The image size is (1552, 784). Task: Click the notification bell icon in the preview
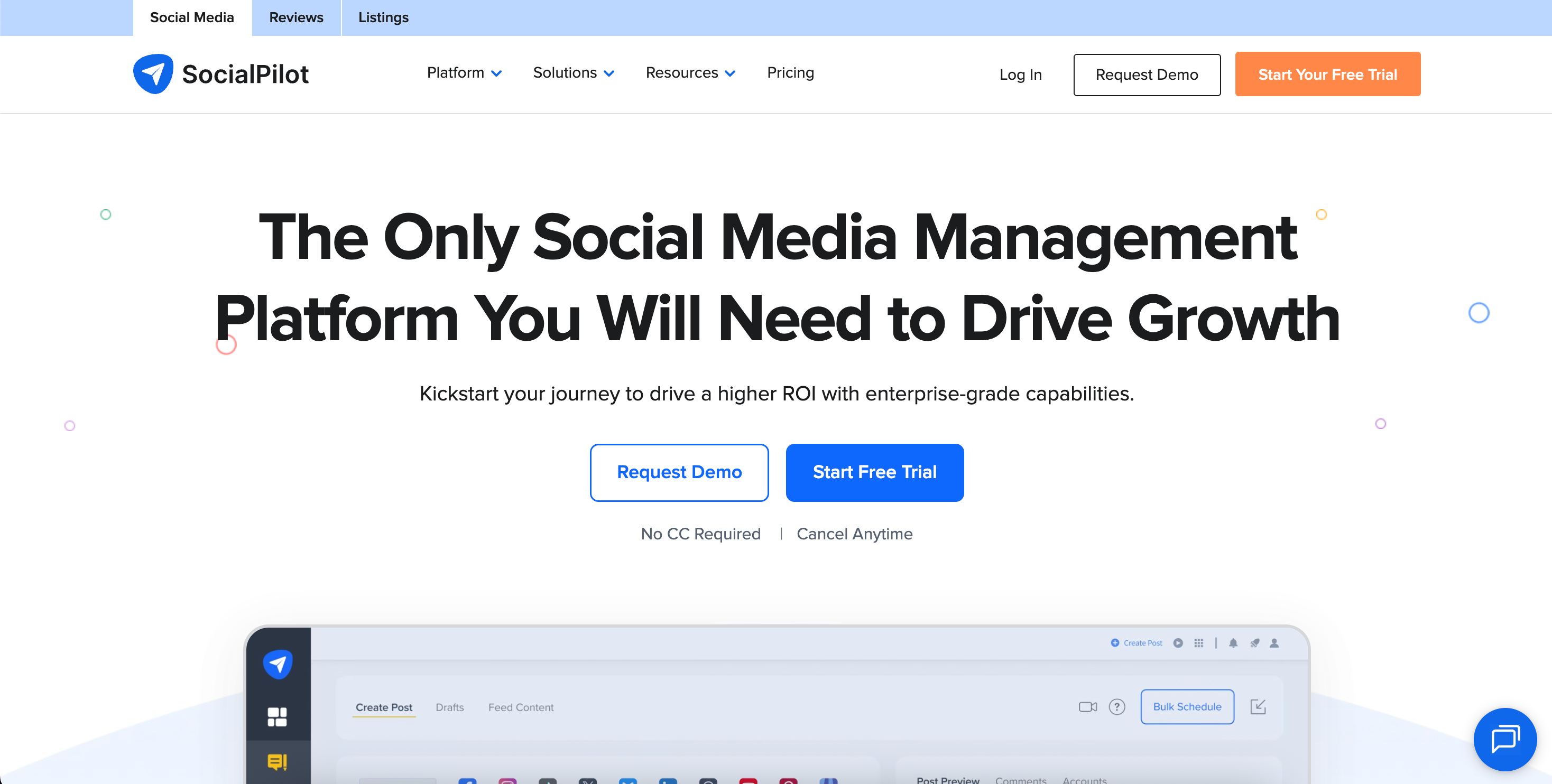[1233, 643]
